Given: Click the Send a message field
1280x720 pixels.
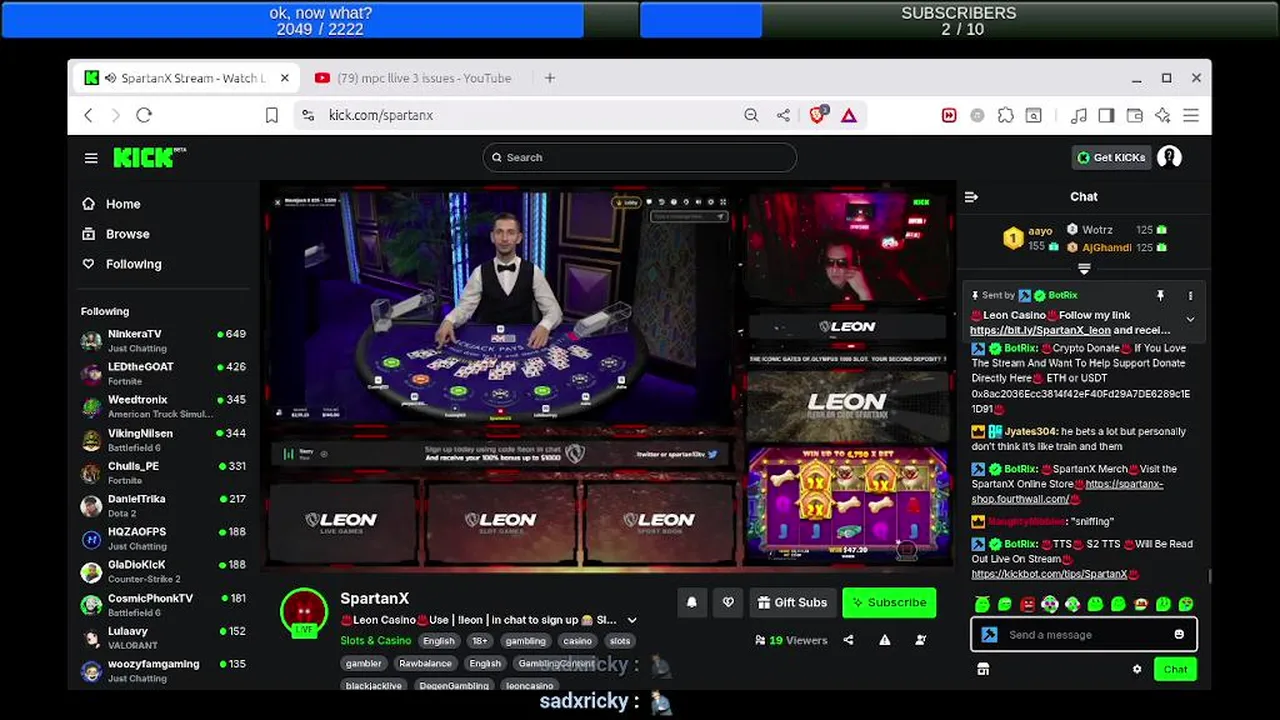Looking at the screenshot, I should [1084, 634].
